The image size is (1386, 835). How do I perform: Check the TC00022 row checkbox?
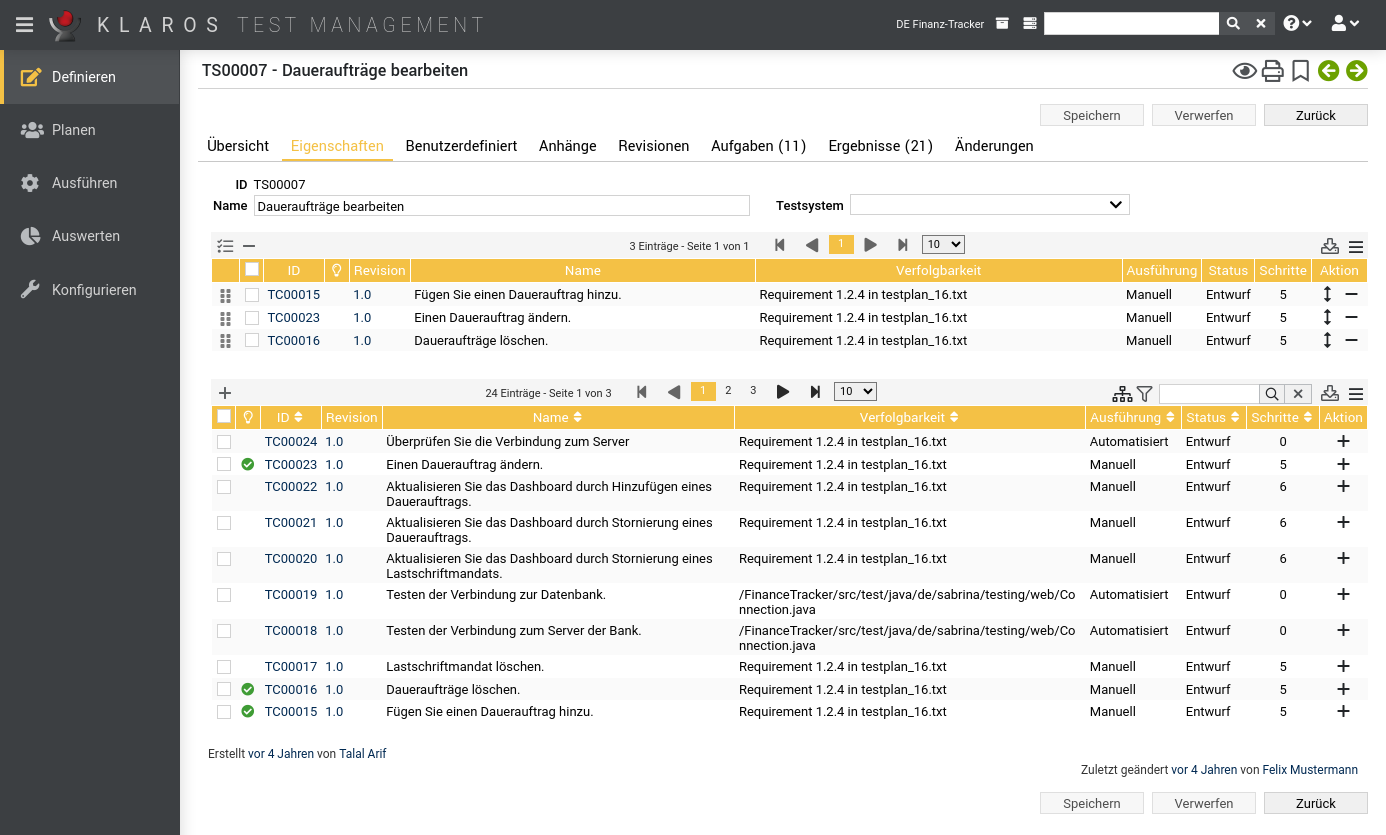click(224, 487)
